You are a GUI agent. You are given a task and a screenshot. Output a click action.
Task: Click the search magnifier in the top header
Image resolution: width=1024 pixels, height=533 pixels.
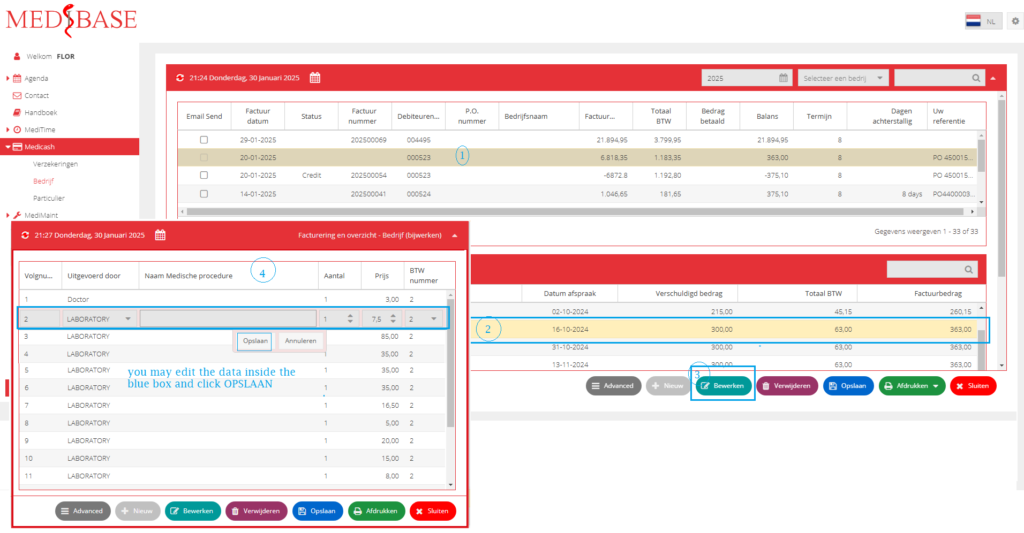[976, 78]
